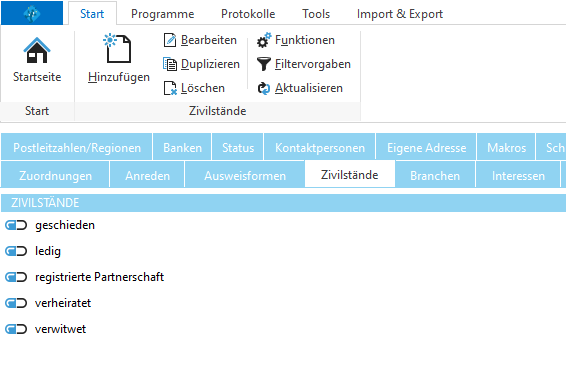
Task: Click the Funktionen gears icon
Action: (264, 40)
